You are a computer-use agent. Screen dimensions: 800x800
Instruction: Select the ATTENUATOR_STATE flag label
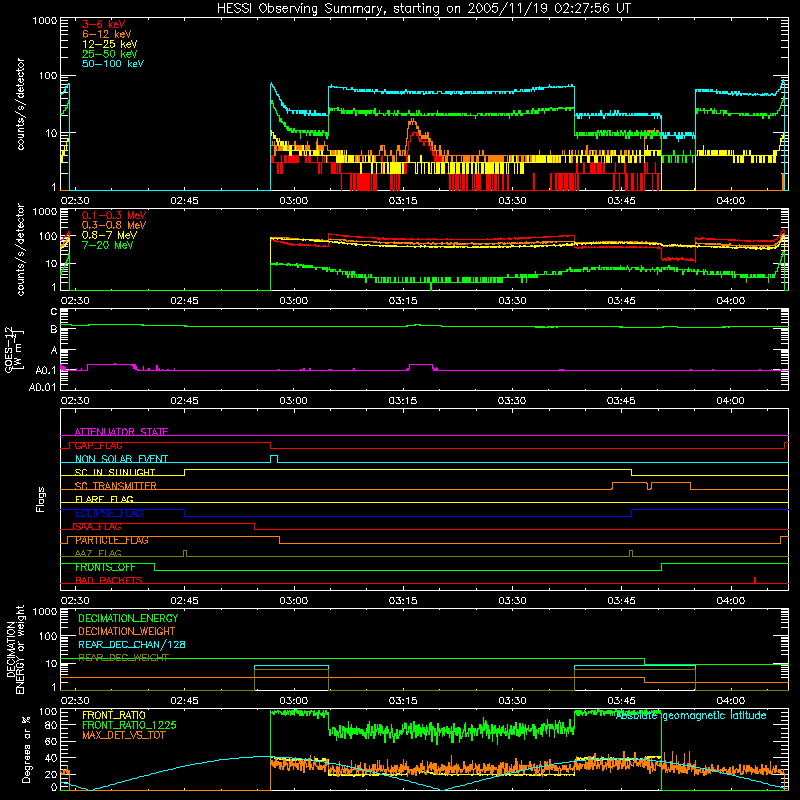point(121,432)
